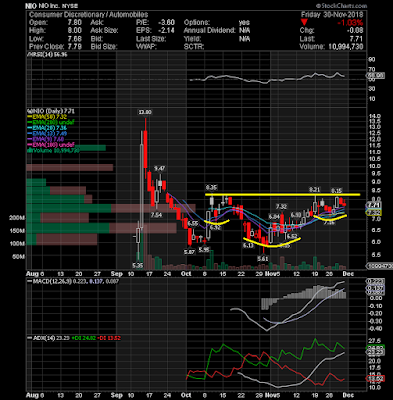Click the 200M volume axis label
This screenshot has width=393, height=400.
click(x=18, y=218)
